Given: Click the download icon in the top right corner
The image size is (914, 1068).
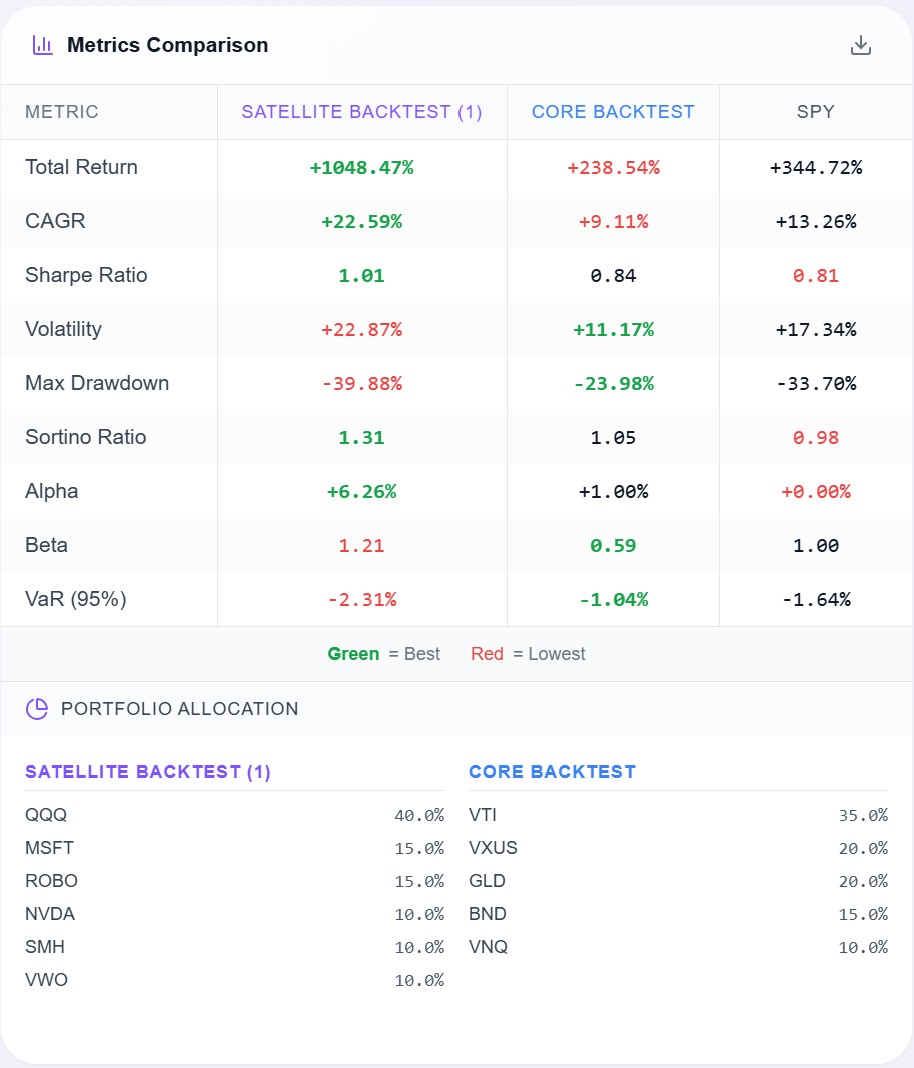Looking at the screenshot, I should pyautogui.click(x=860, y=44).
